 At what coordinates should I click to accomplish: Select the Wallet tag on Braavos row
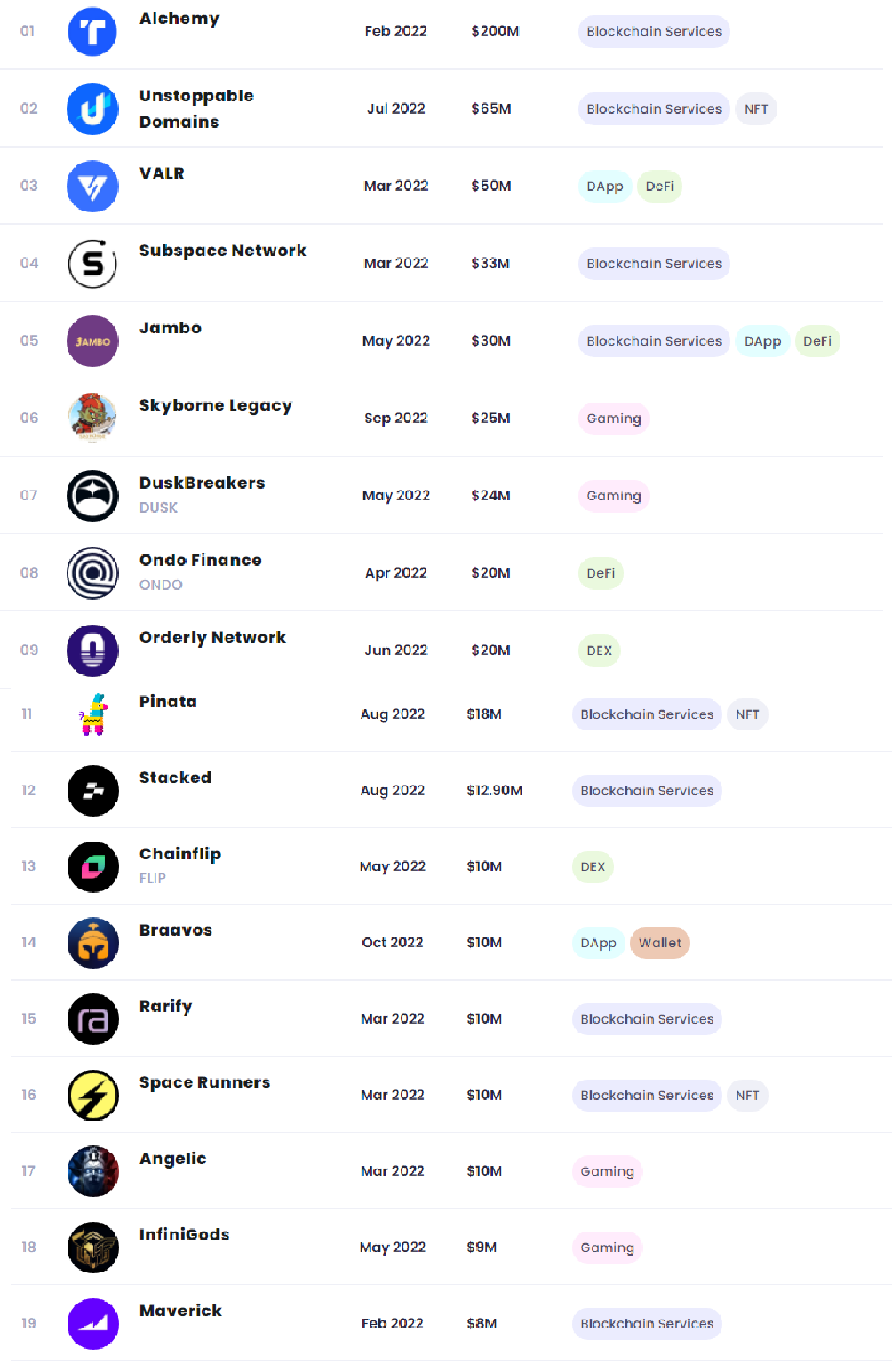659,943
